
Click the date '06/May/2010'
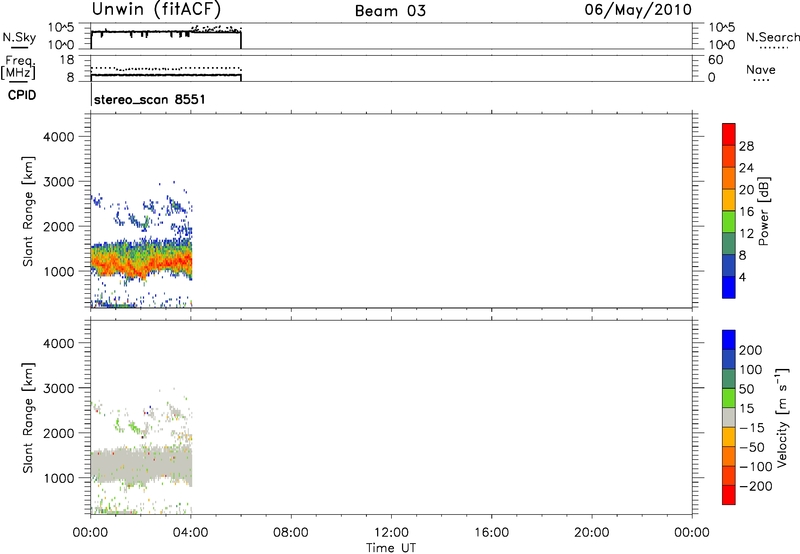point(638,10)
